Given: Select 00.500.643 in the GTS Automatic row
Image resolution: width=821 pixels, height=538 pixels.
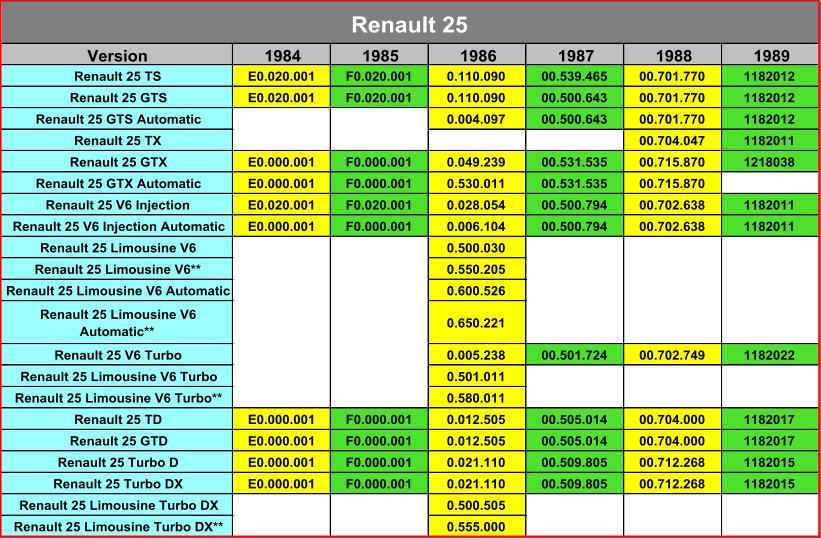Looking at the screenshot, I should pos(574,119).
